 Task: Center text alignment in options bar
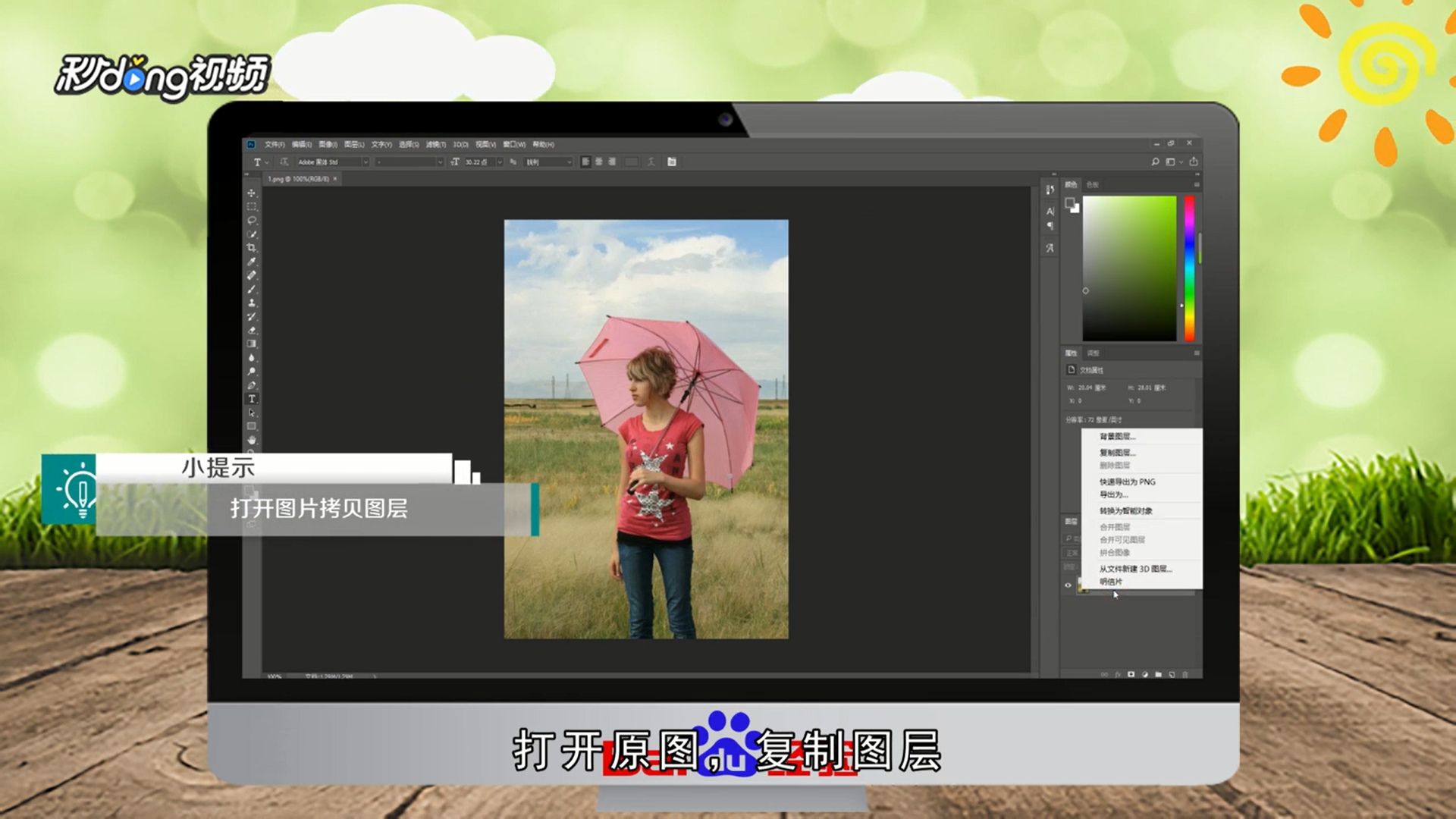(x=599, y=162)
